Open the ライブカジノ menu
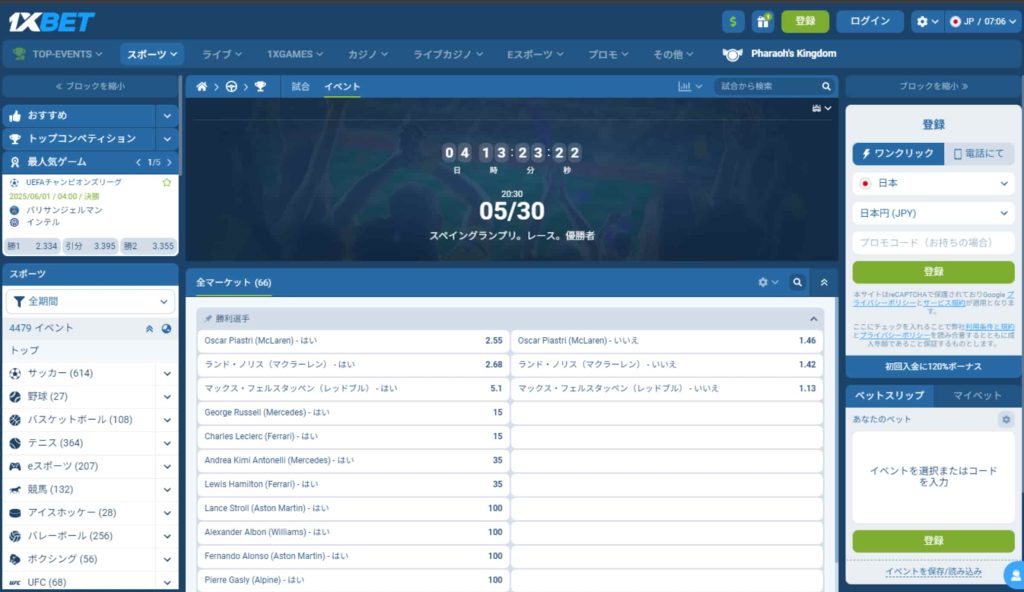Screen dimensions: 1024x592 click(447, 54)
